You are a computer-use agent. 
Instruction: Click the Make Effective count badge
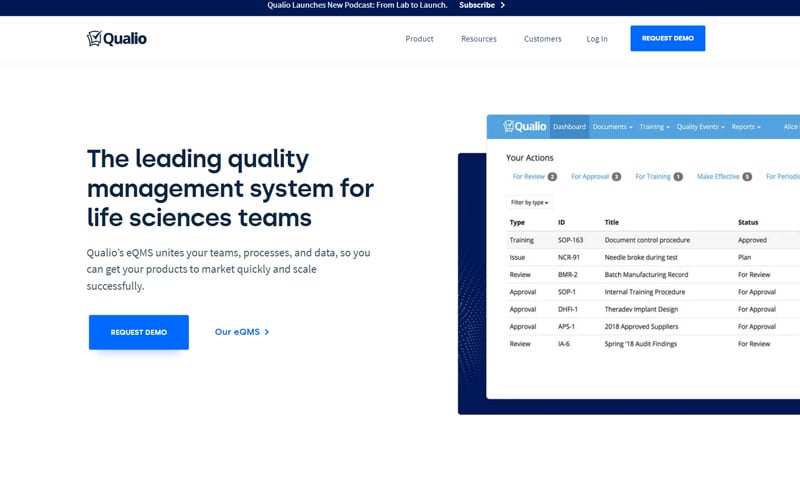(x=747, y=177)
